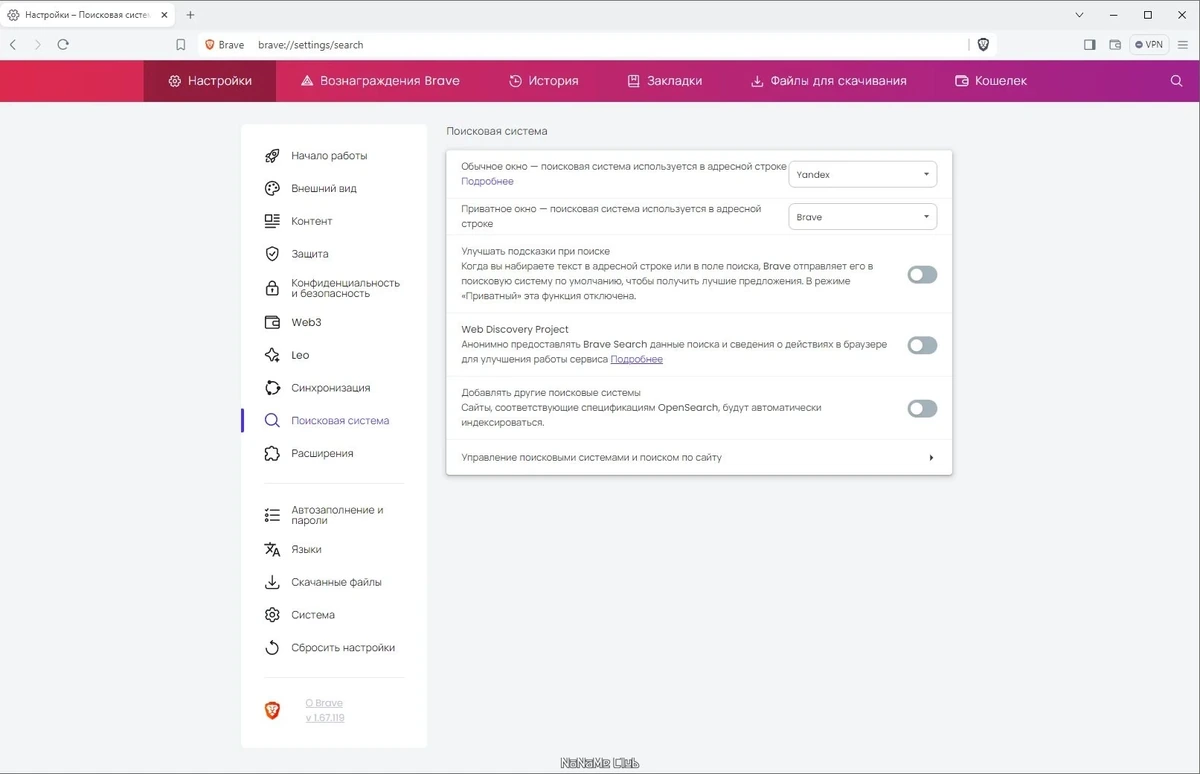The height and width of the screenshot is (774, 1200).
Task: Open Внешний вид settings section
Action: point(324,188)
